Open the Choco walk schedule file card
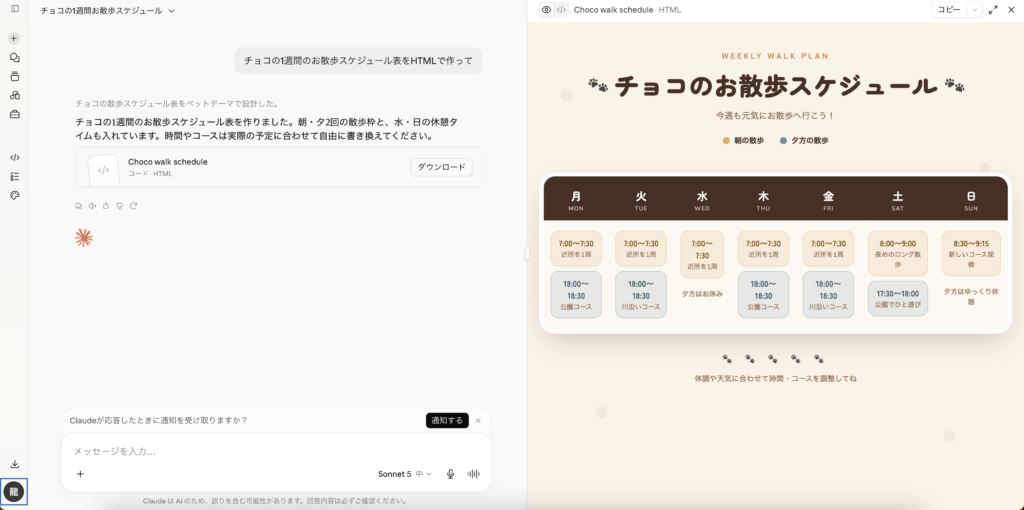 pos(278,168)
